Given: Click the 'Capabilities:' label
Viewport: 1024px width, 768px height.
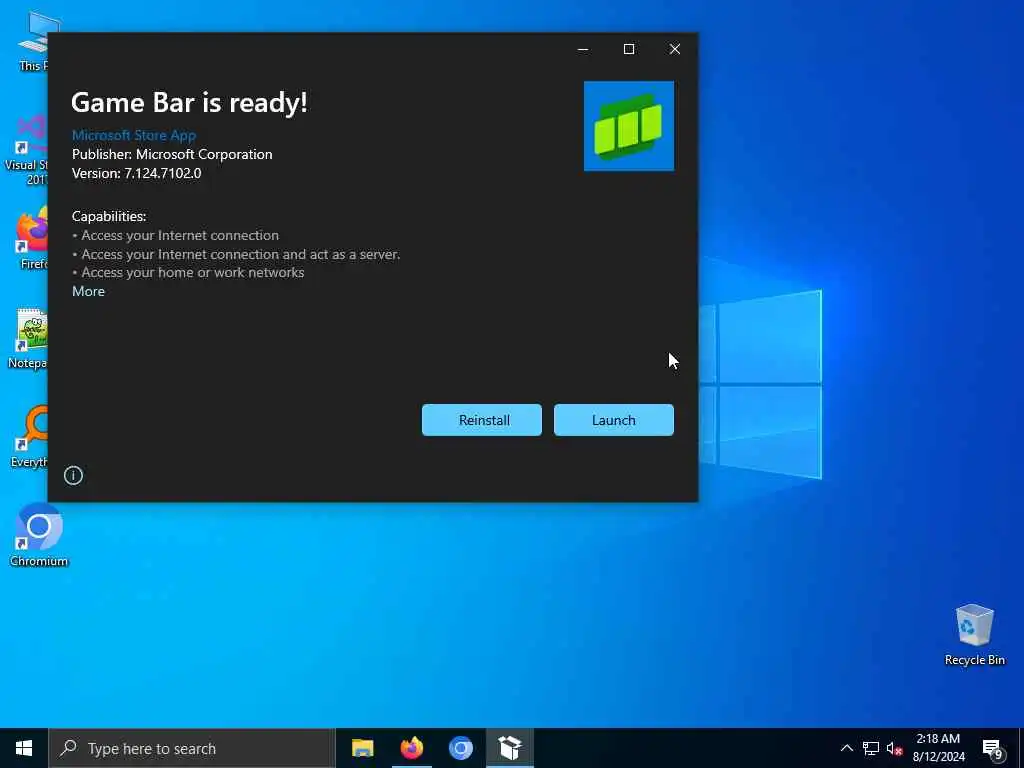Looking at the screenshot, I should [109, 216].
